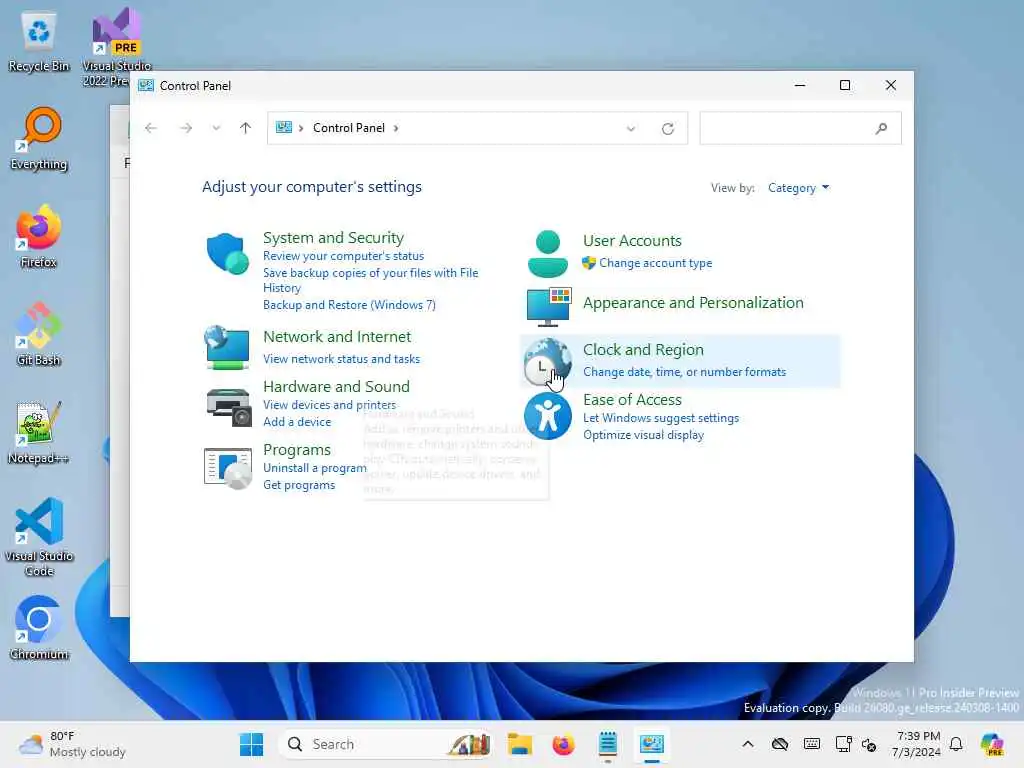1024x768 pixels.
Task: Refresh the Control Panel view
Action: click(x=667, y=129)
